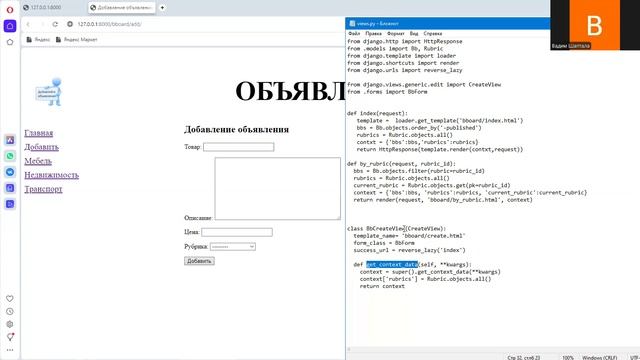640x360 pixels.
Task: Click the site info icon in address bar
Action: click(x=70, y=24)
